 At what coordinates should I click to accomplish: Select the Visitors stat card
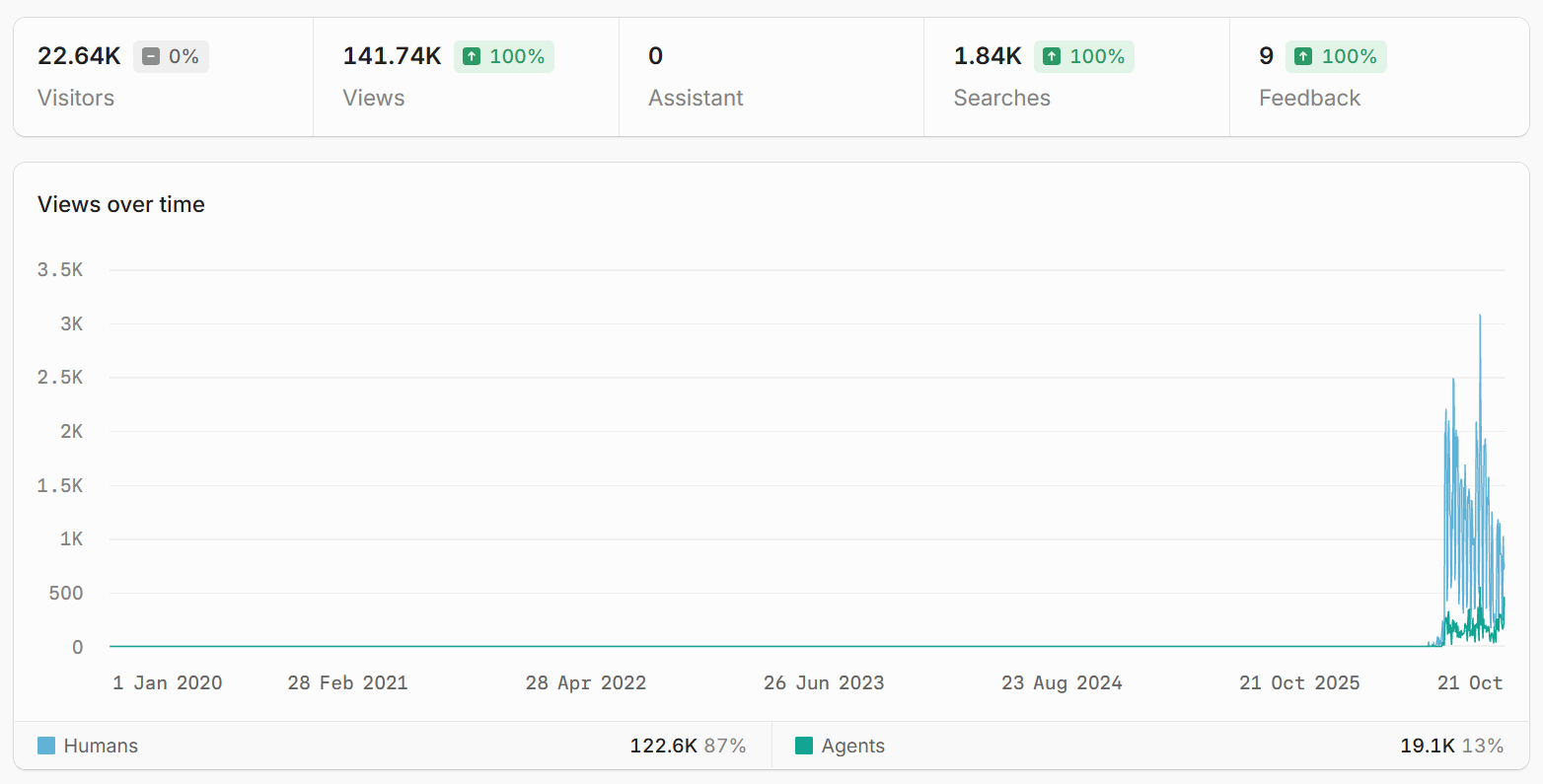click(164, 77)
